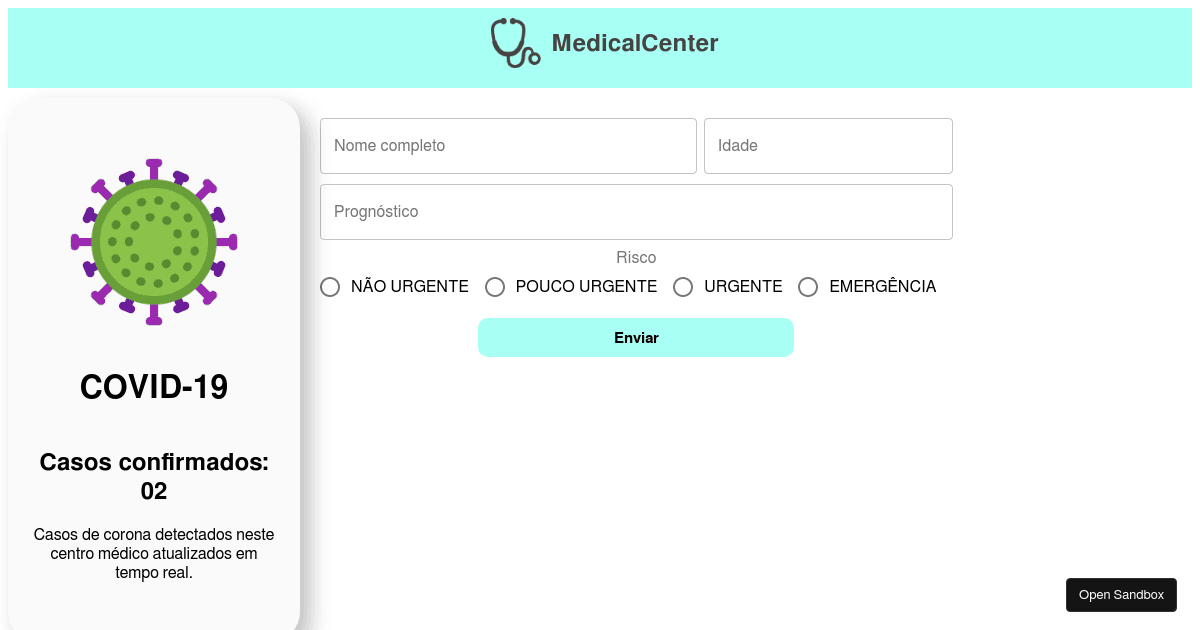This screenshot has width=1200, height=630.
Task: Choose the EMERGÊNCIA risk level
Action: coord(808,287)
